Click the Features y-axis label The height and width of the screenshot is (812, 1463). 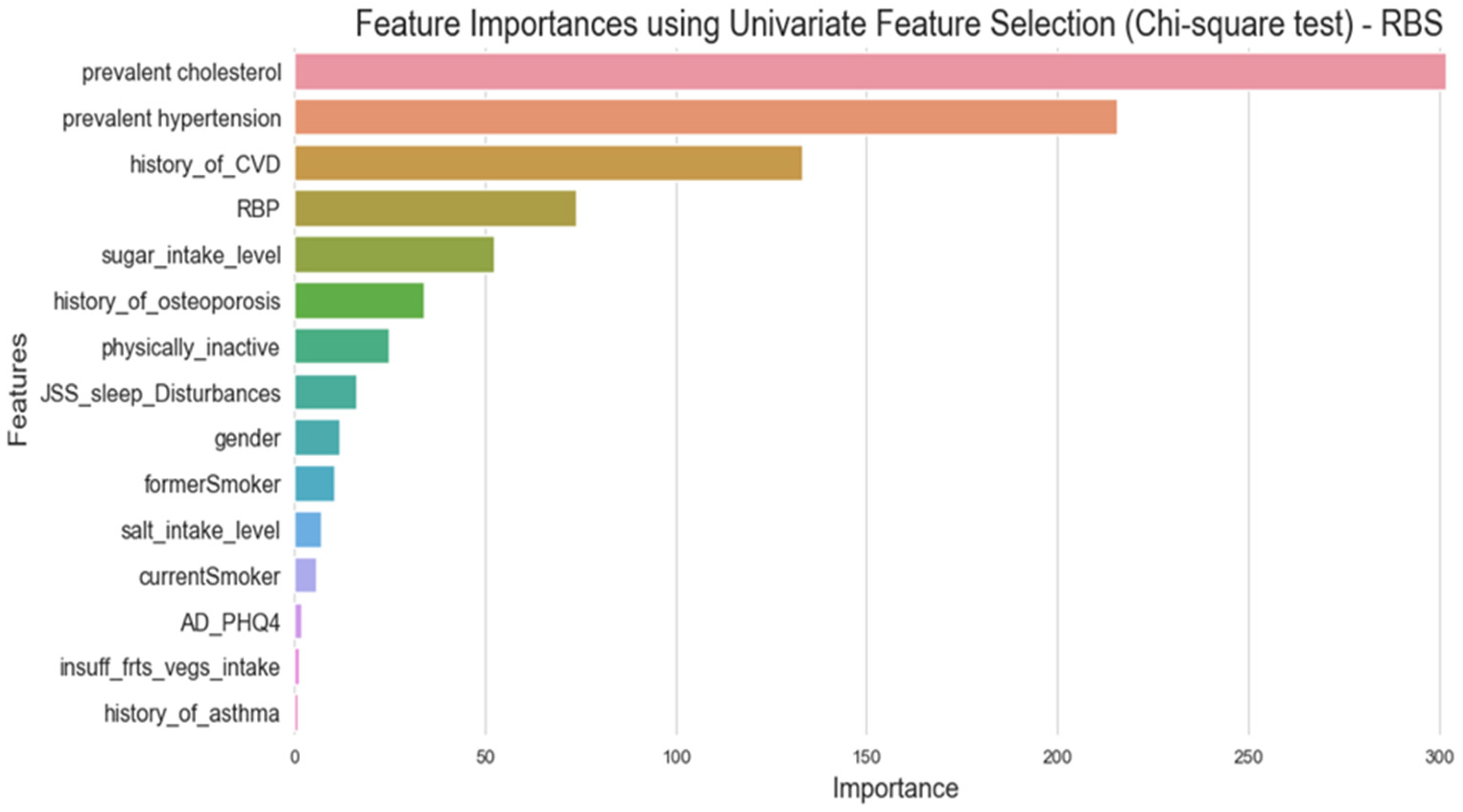coord(18,389)
